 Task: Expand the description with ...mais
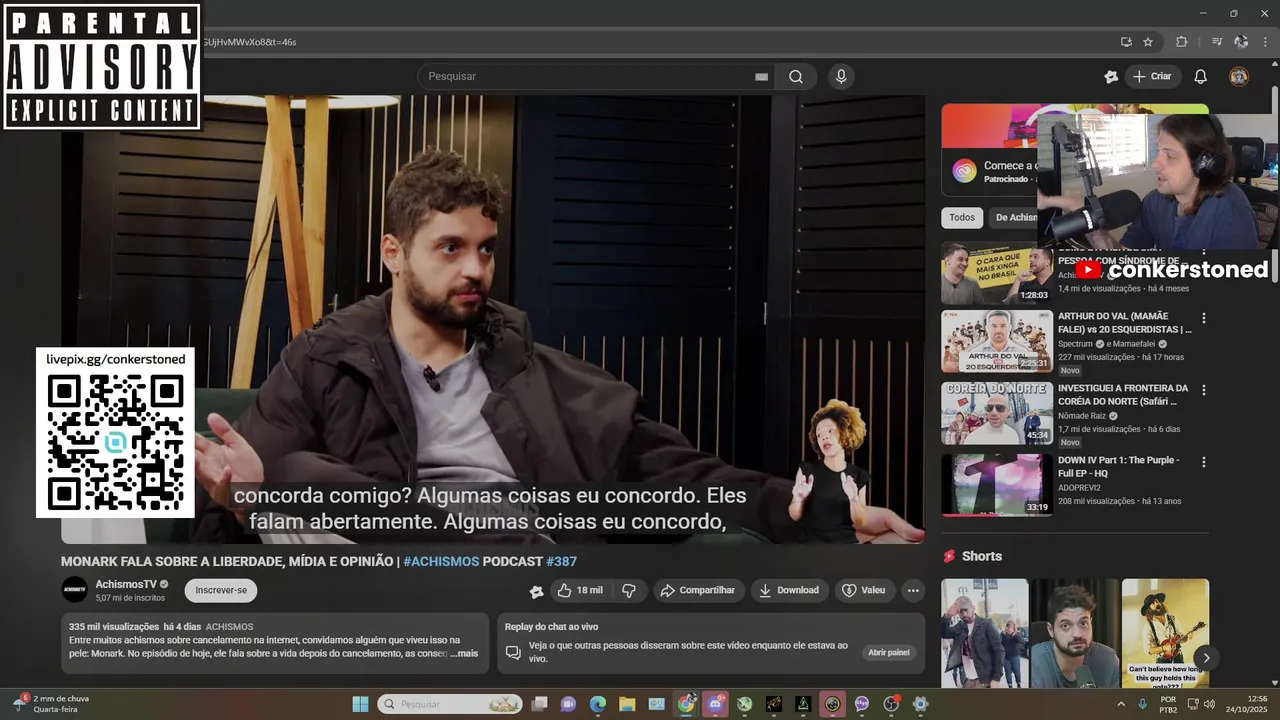(464, 654)
